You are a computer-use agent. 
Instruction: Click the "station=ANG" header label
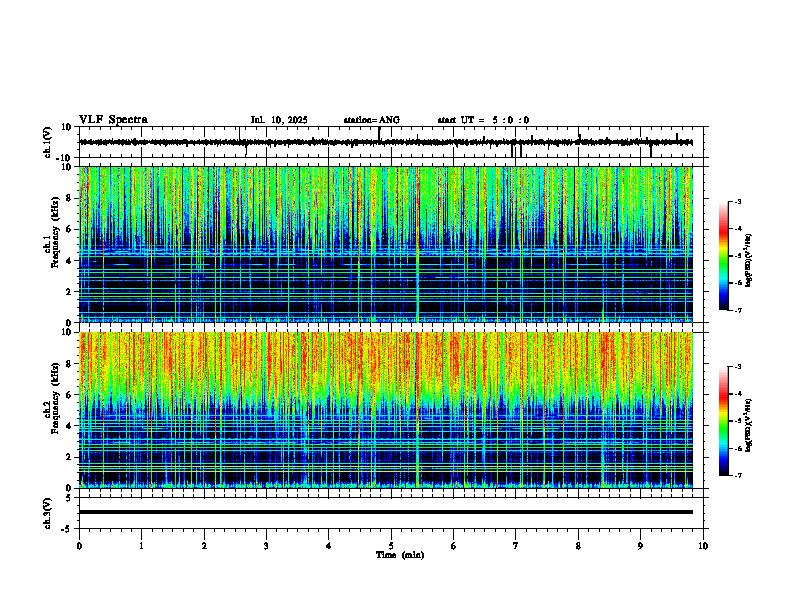(371, 120)
